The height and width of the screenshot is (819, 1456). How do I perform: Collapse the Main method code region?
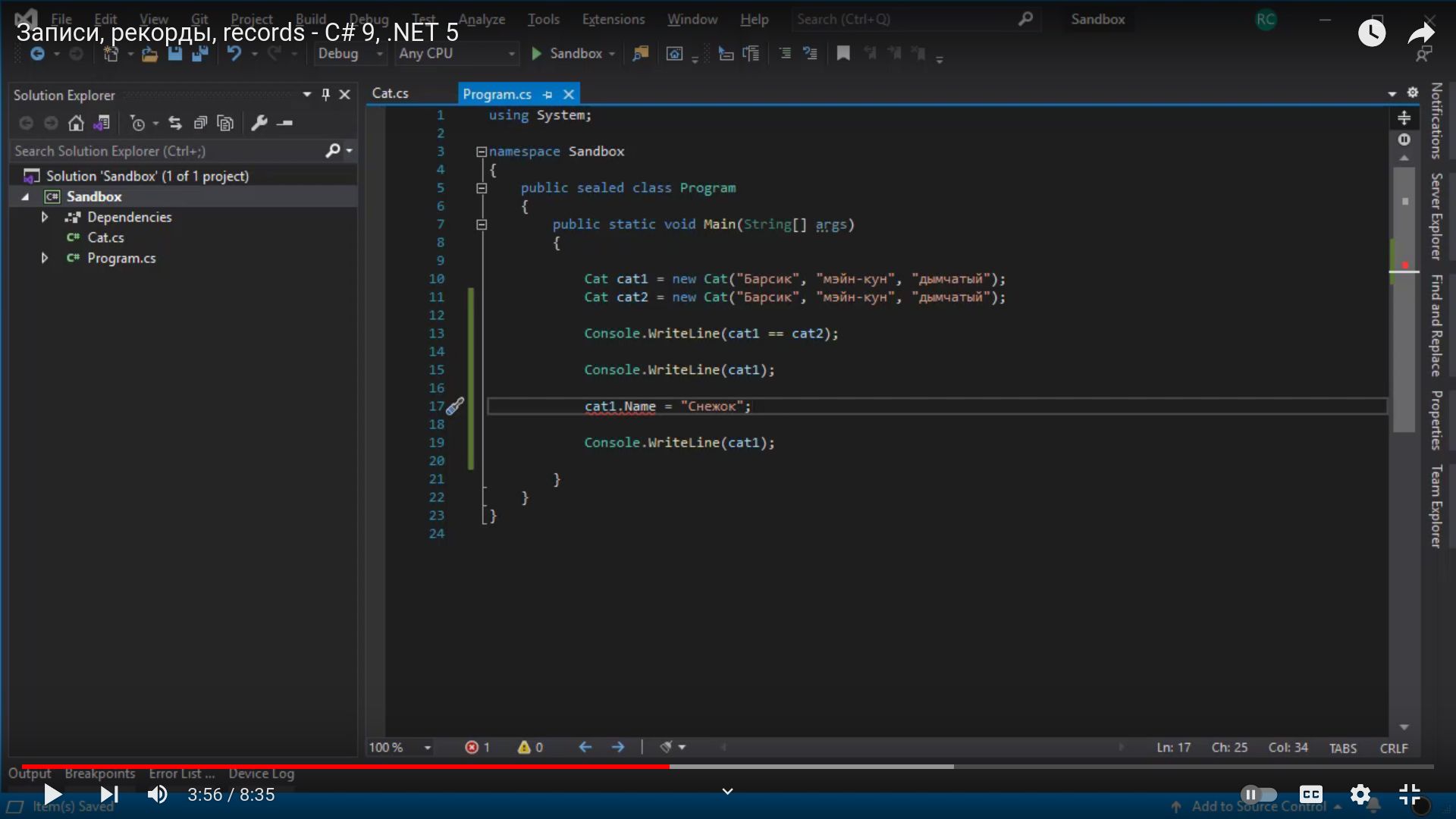tap(482, 224)
